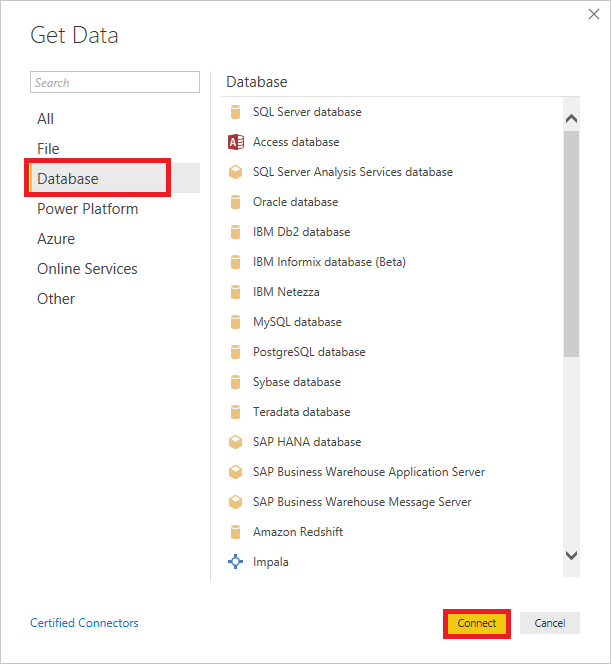The height and width of the screenshot is (664, 611).
Task: Select the SQL Server database text
Action: 307,112
